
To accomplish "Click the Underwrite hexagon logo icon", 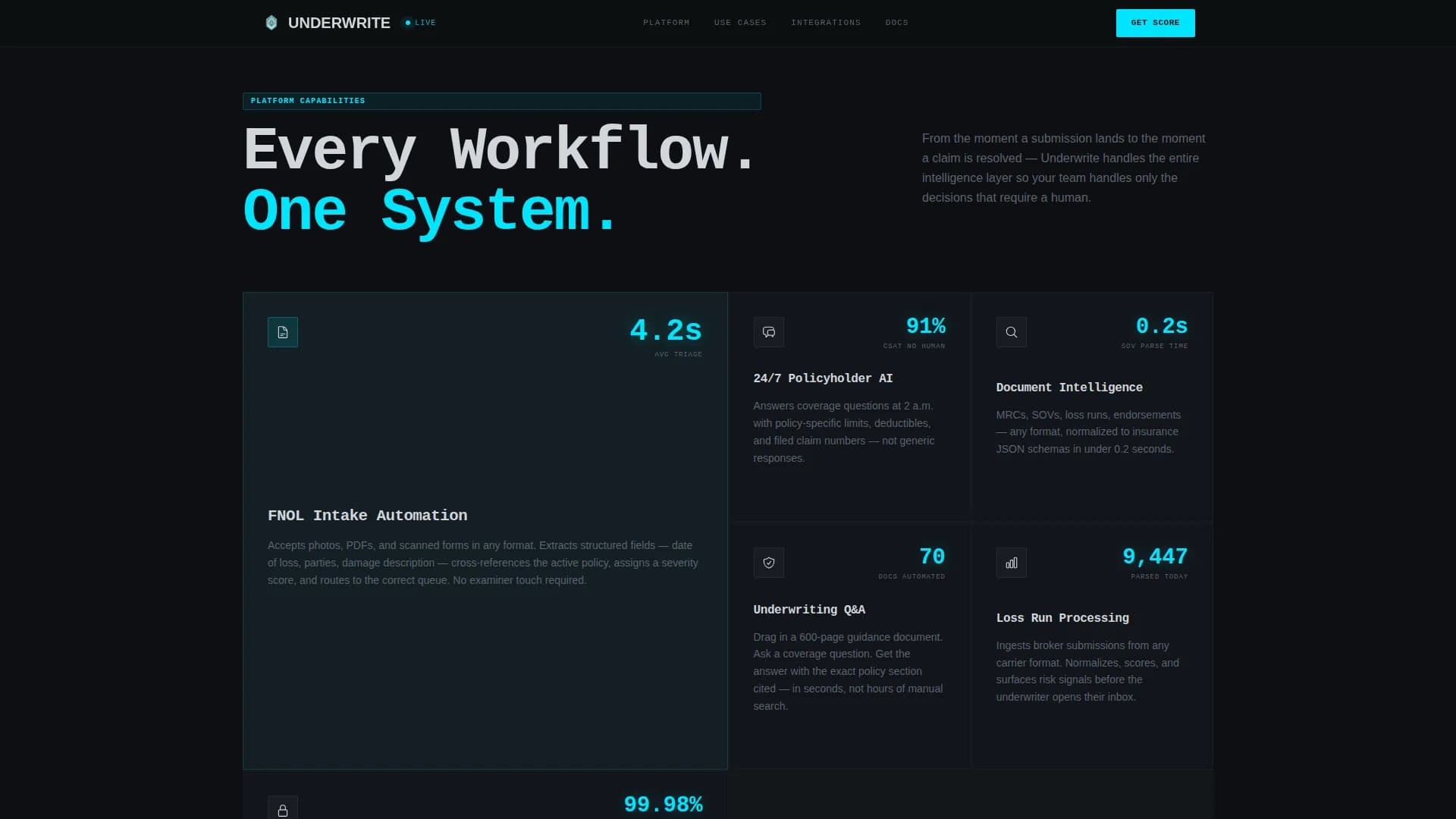I will tap(271, 23).
